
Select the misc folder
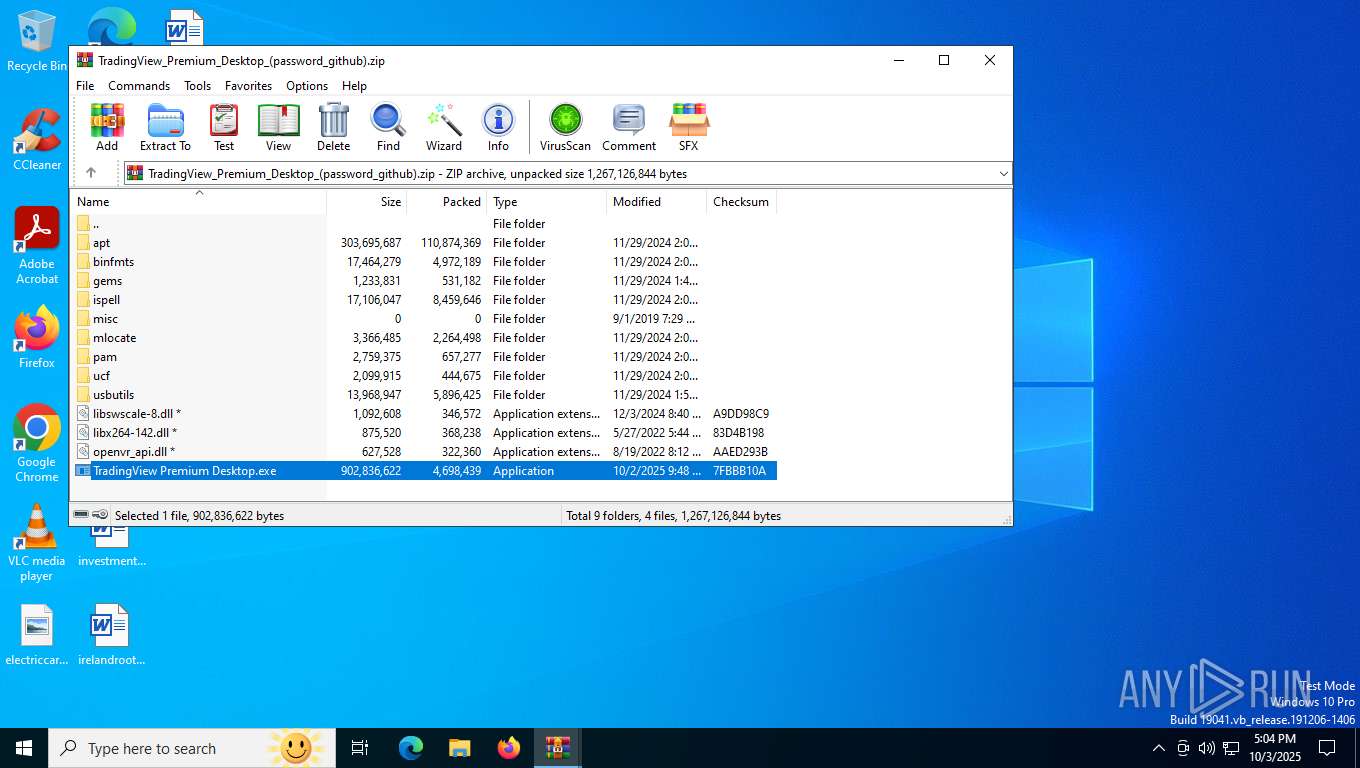pos(424,319)
